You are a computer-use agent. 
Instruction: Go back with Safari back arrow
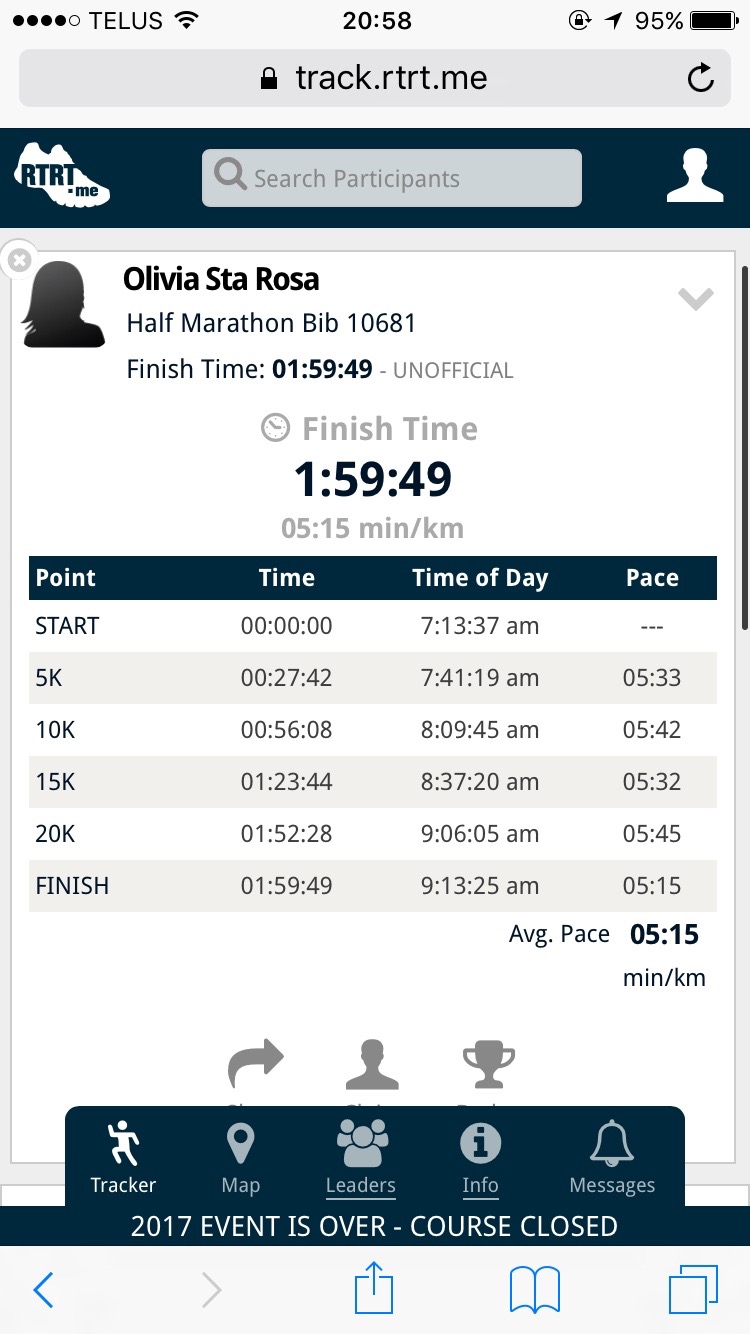[x=43, y=1290]
